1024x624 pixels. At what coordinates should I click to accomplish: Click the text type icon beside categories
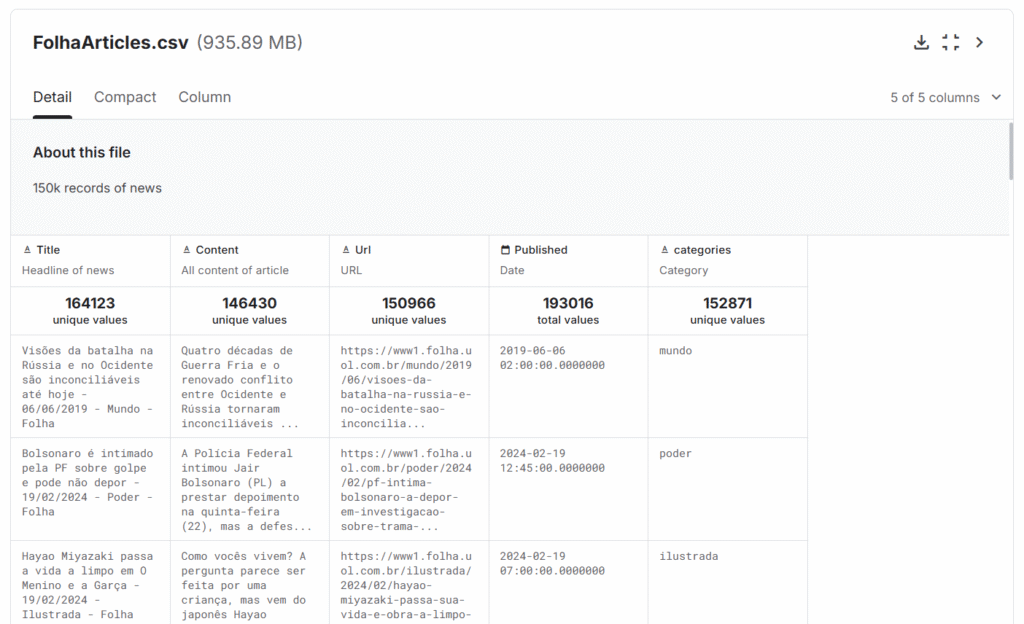point(664,250)
